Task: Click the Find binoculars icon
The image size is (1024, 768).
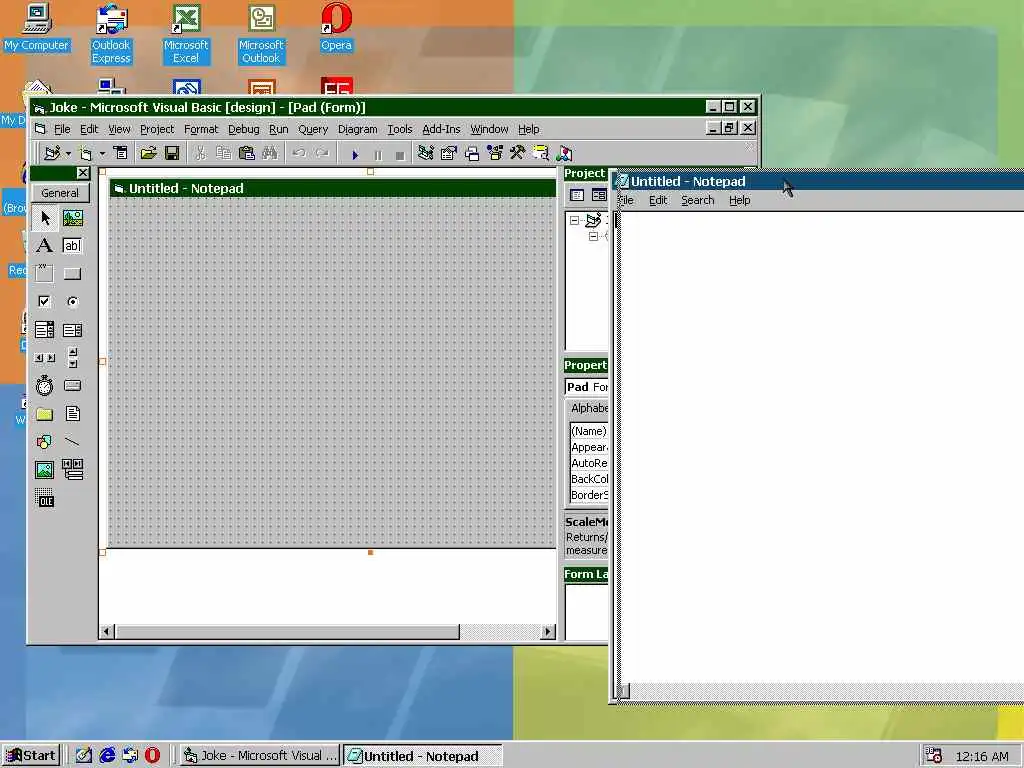Action: coord(270,153)
